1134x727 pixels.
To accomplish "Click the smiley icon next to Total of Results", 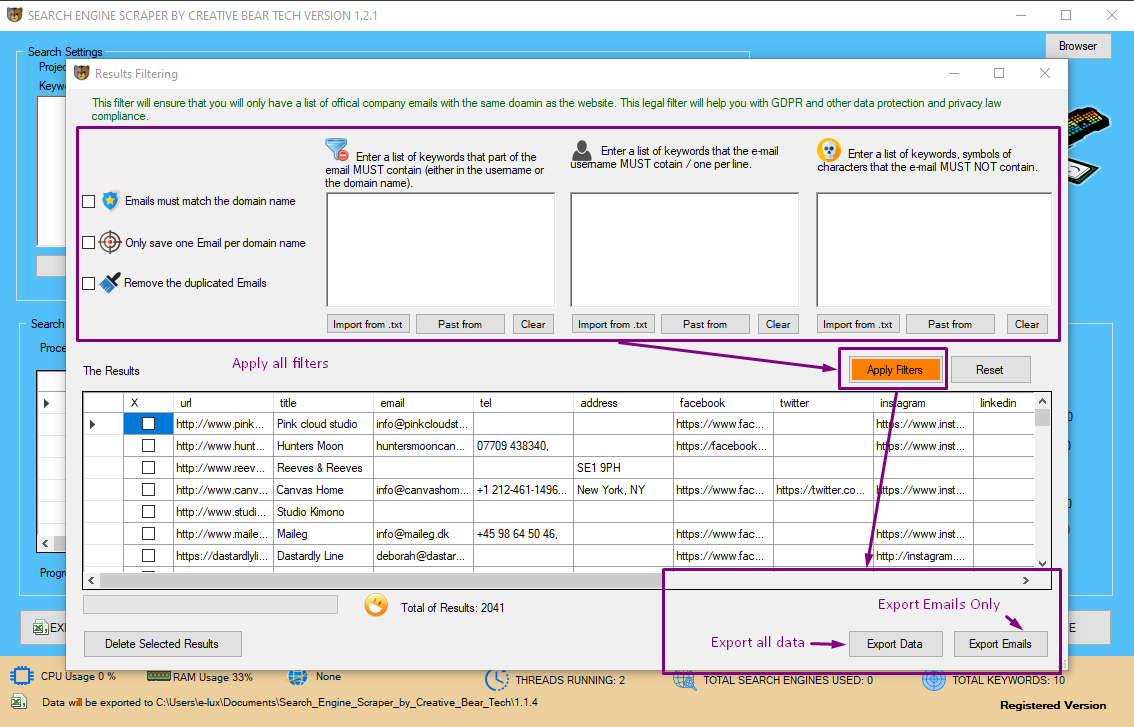I will (376, 604).
